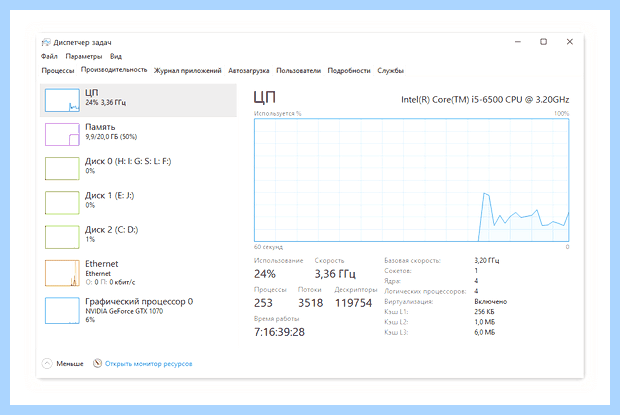Viewport: 620px width, 415px height.
Task: Maximize the Диспетчер задач window
Action: pos(544,42)
